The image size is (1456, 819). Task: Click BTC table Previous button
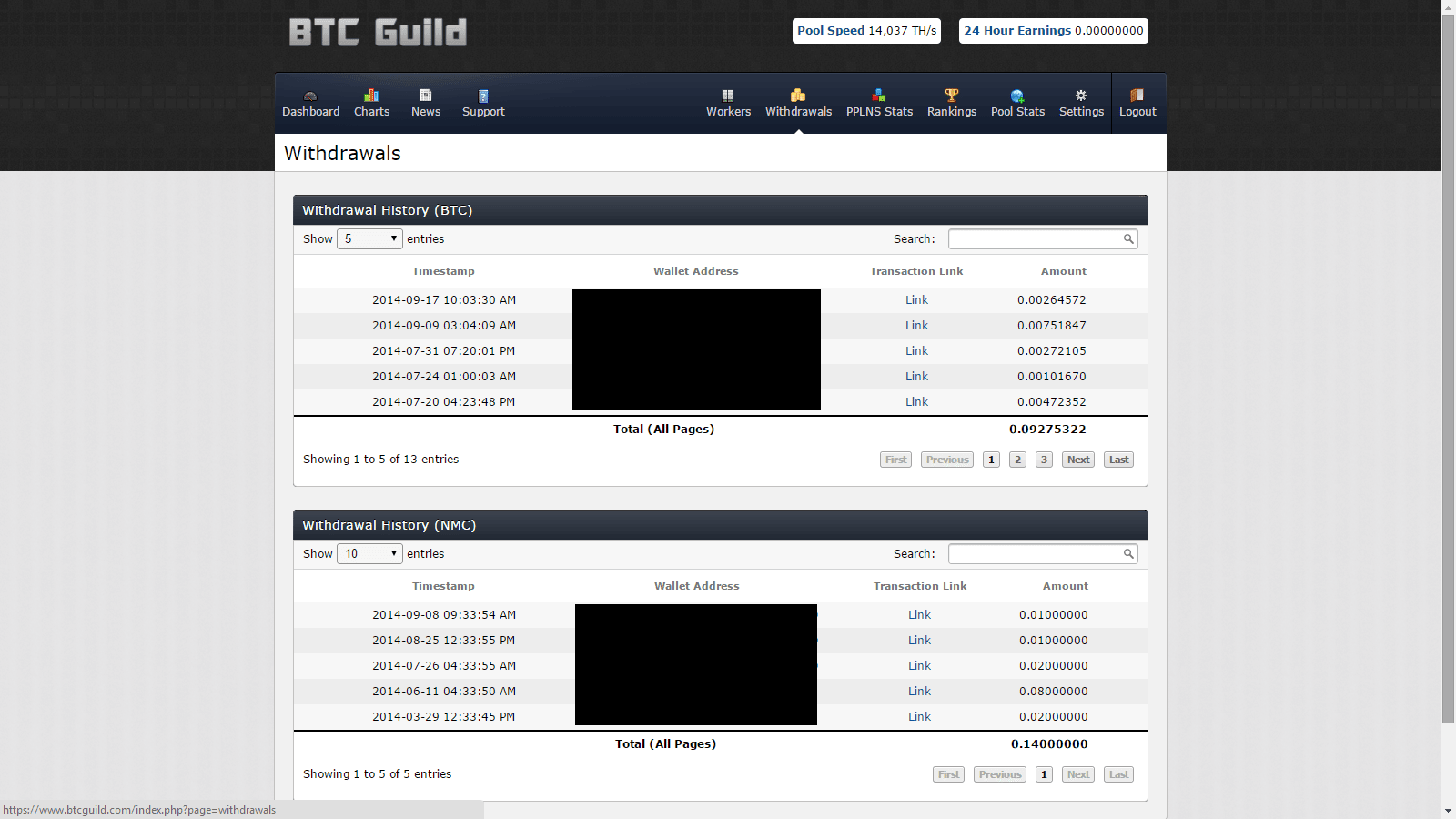tap(947, 460)
